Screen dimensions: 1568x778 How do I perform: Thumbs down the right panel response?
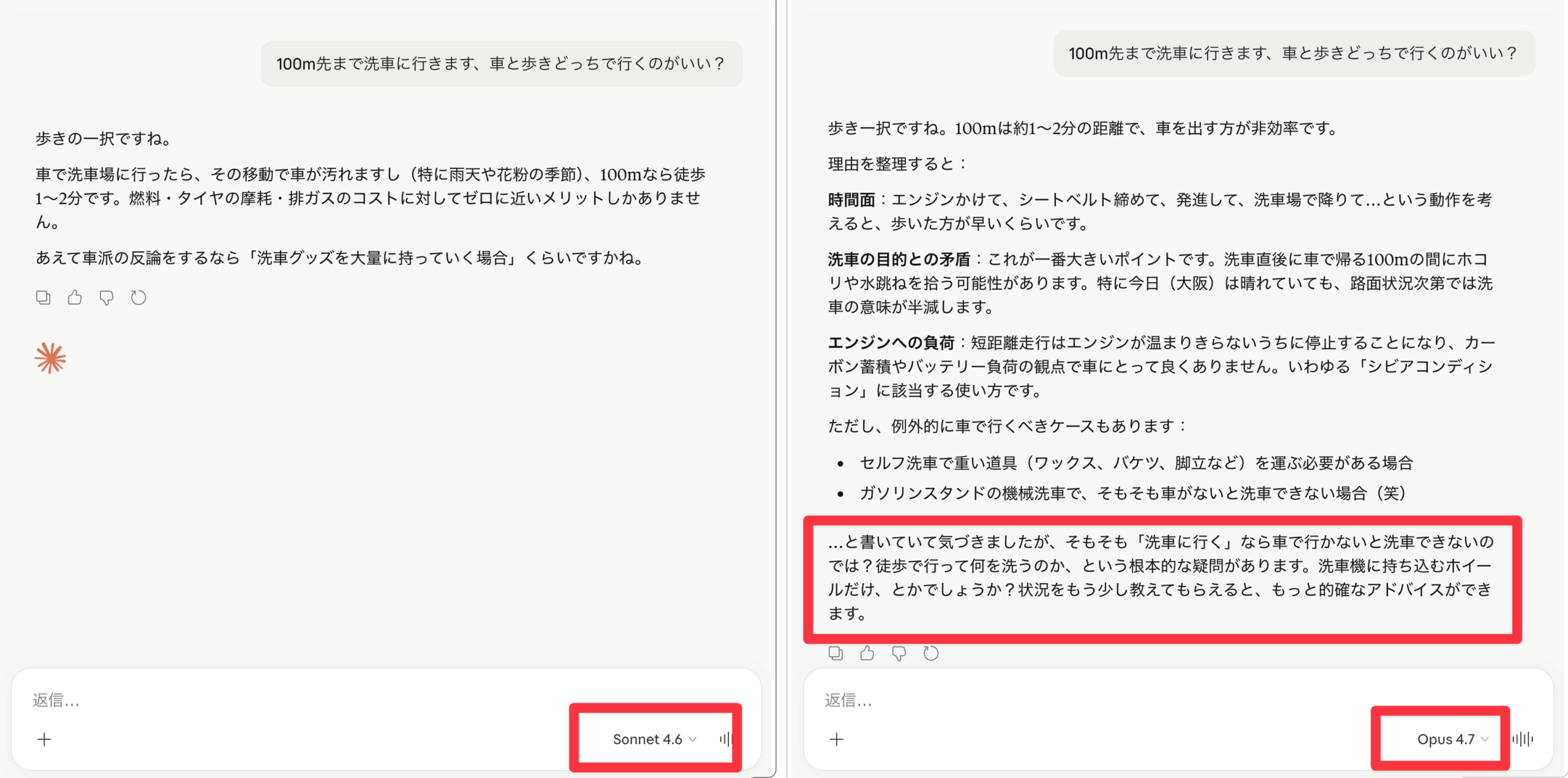pyautogui.click(x=899, y=653)
